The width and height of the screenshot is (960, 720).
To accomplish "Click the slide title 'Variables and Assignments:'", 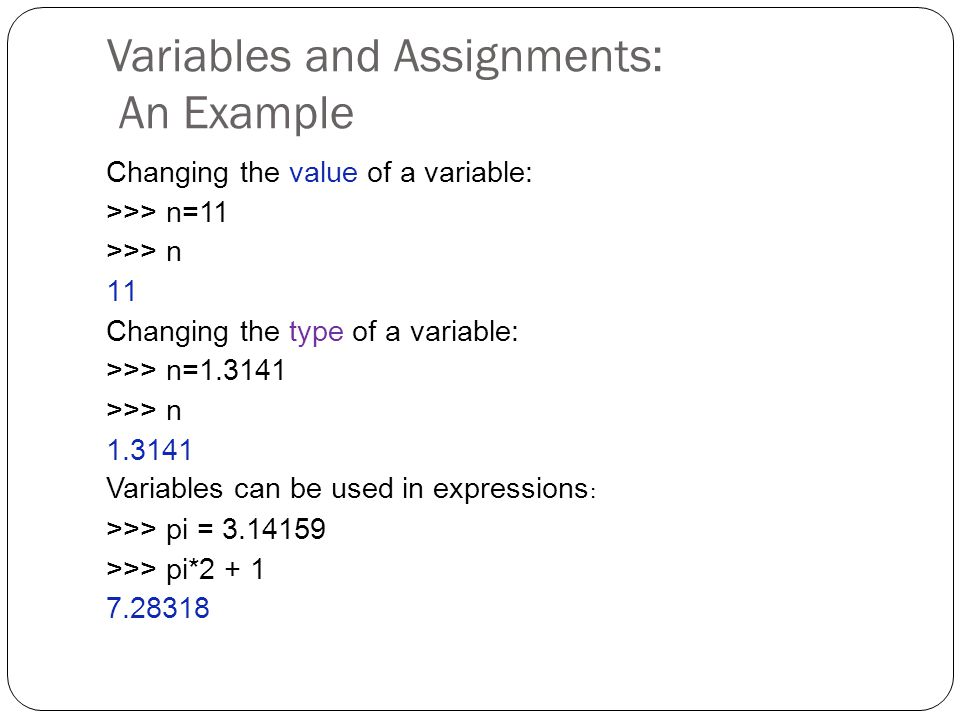I will (384, 58).
